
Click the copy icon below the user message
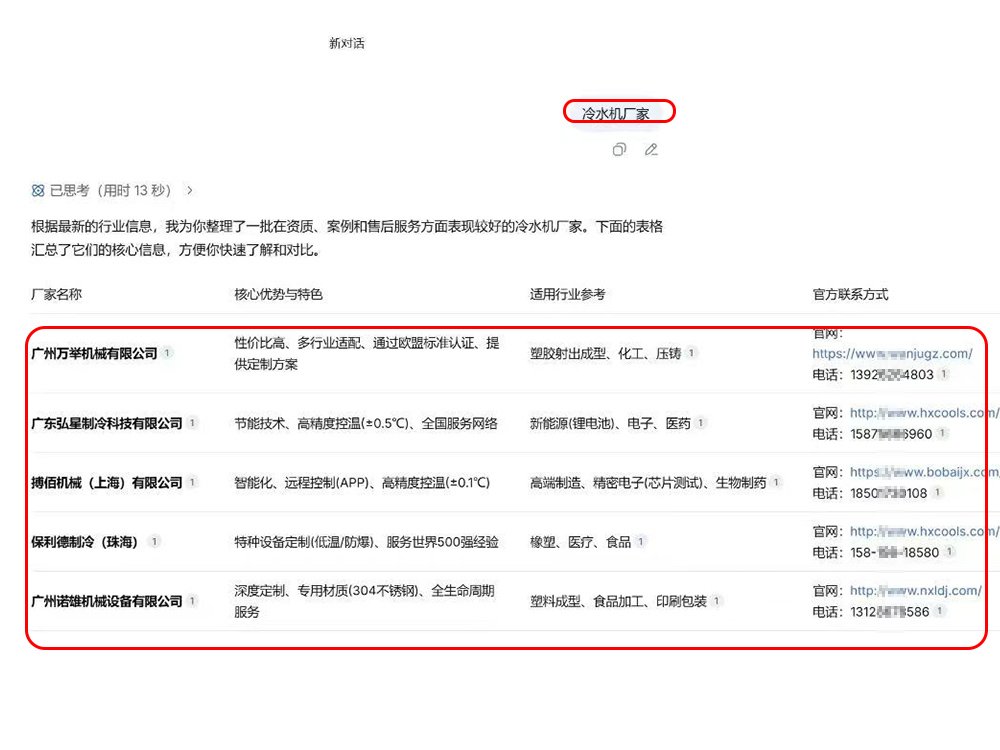(619, 150)
